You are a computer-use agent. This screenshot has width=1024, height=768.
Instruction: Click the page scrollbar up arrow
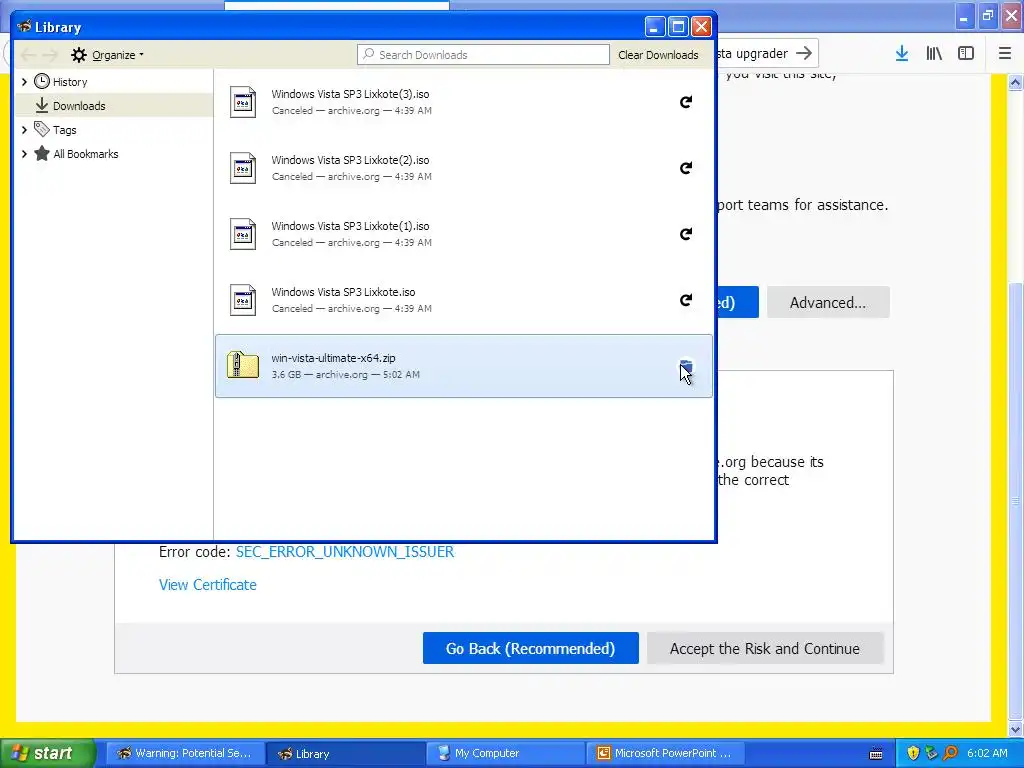[1015, 82]
